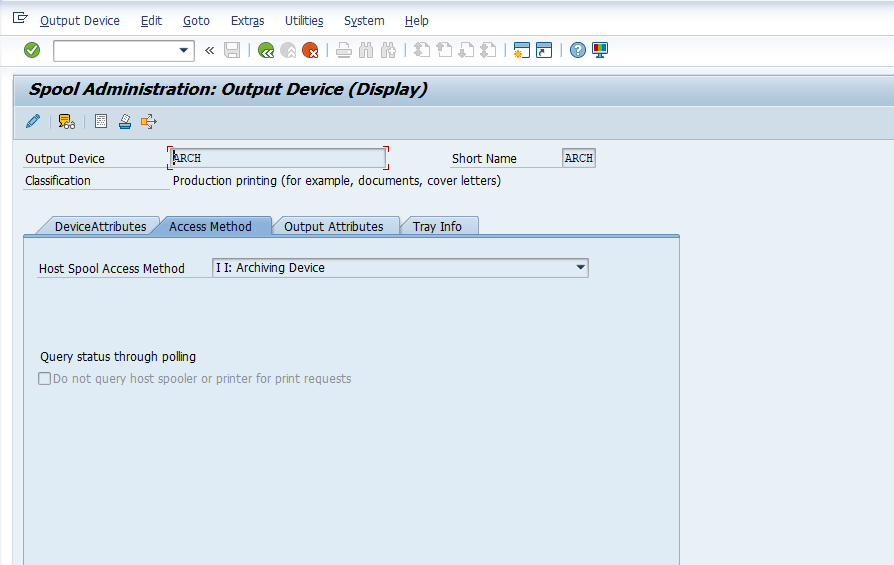The height and width of the screenshot is (565, 894).
Task: Open the Tray Info tab
Action: 437,226
